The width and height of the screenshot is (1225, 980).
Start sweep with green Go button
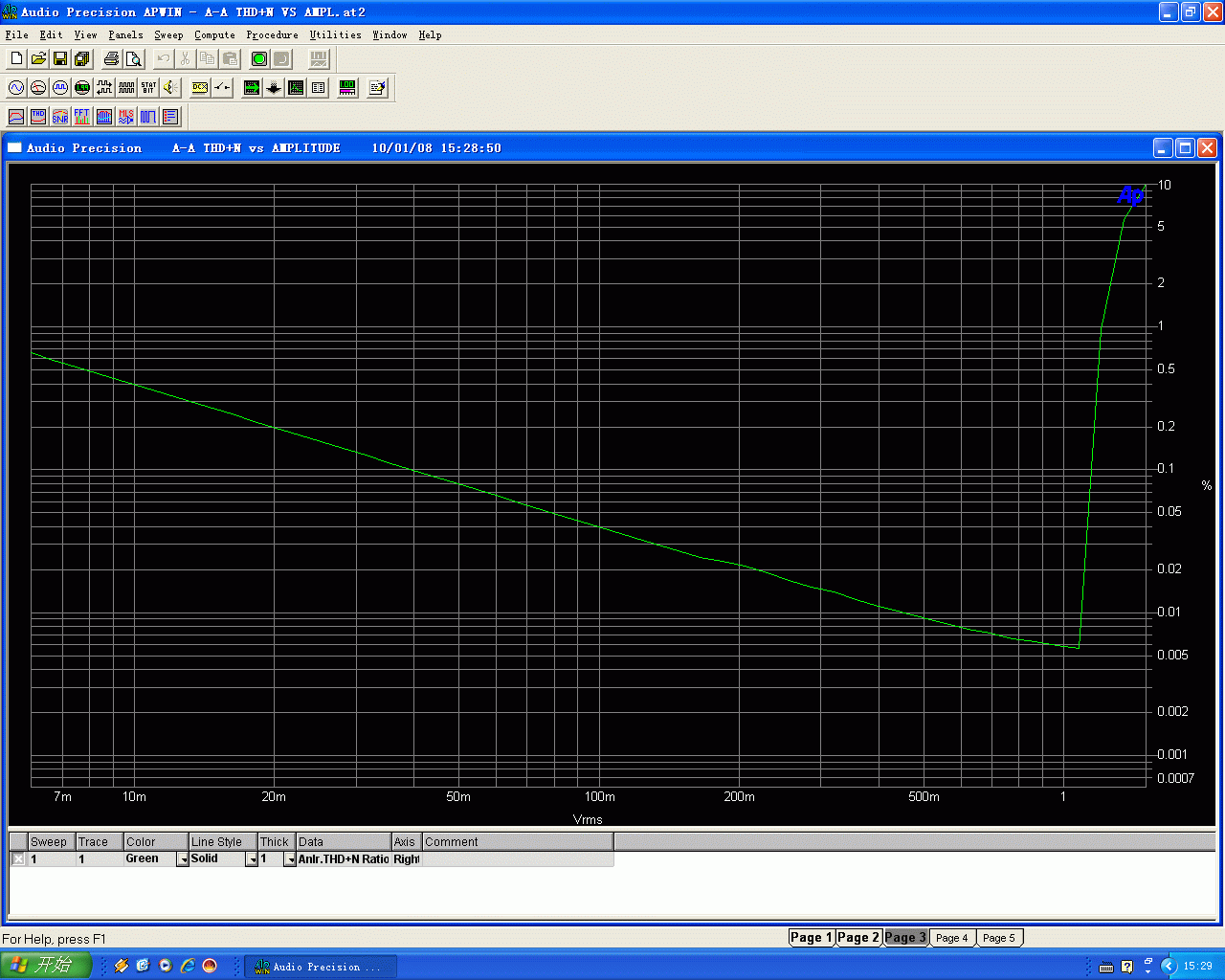[259, 59]
